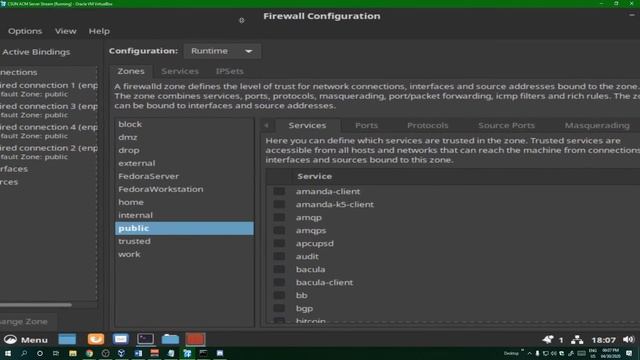Open the Windows Task View icon
The image size is (640, 360).
tap(56, 353)
